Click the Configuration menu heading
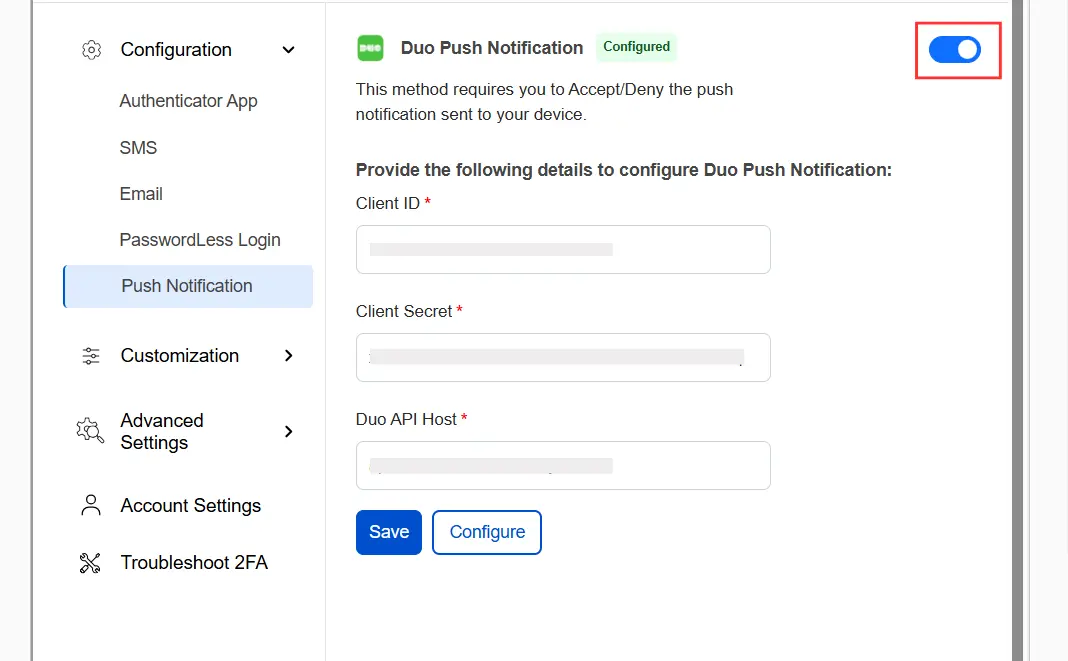Image resolution: width=1068 pixels, height=661 pixels. 176,50
